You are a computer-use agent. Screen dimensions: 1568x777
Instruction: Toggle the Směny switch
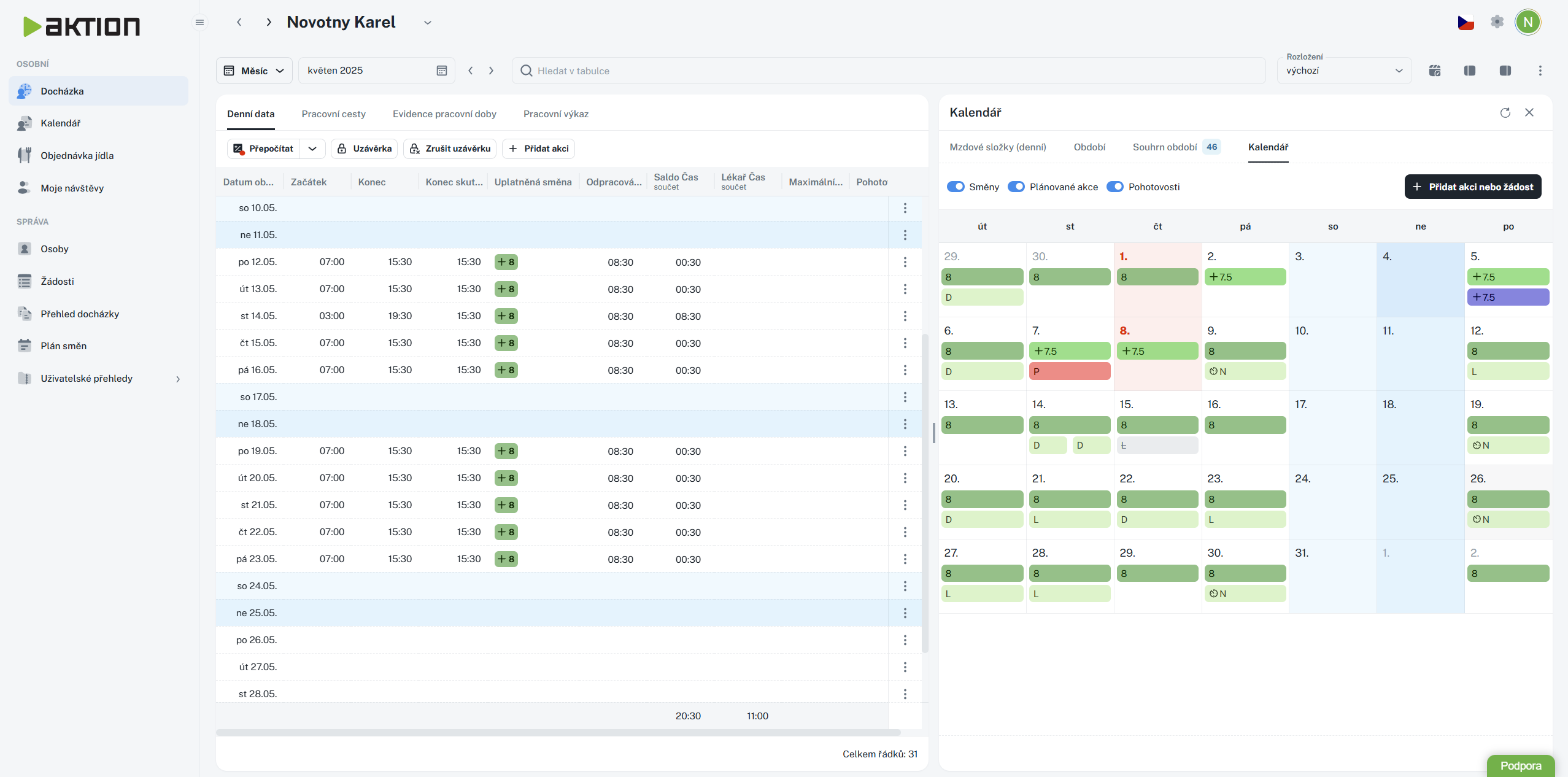(x=956, y=187)
